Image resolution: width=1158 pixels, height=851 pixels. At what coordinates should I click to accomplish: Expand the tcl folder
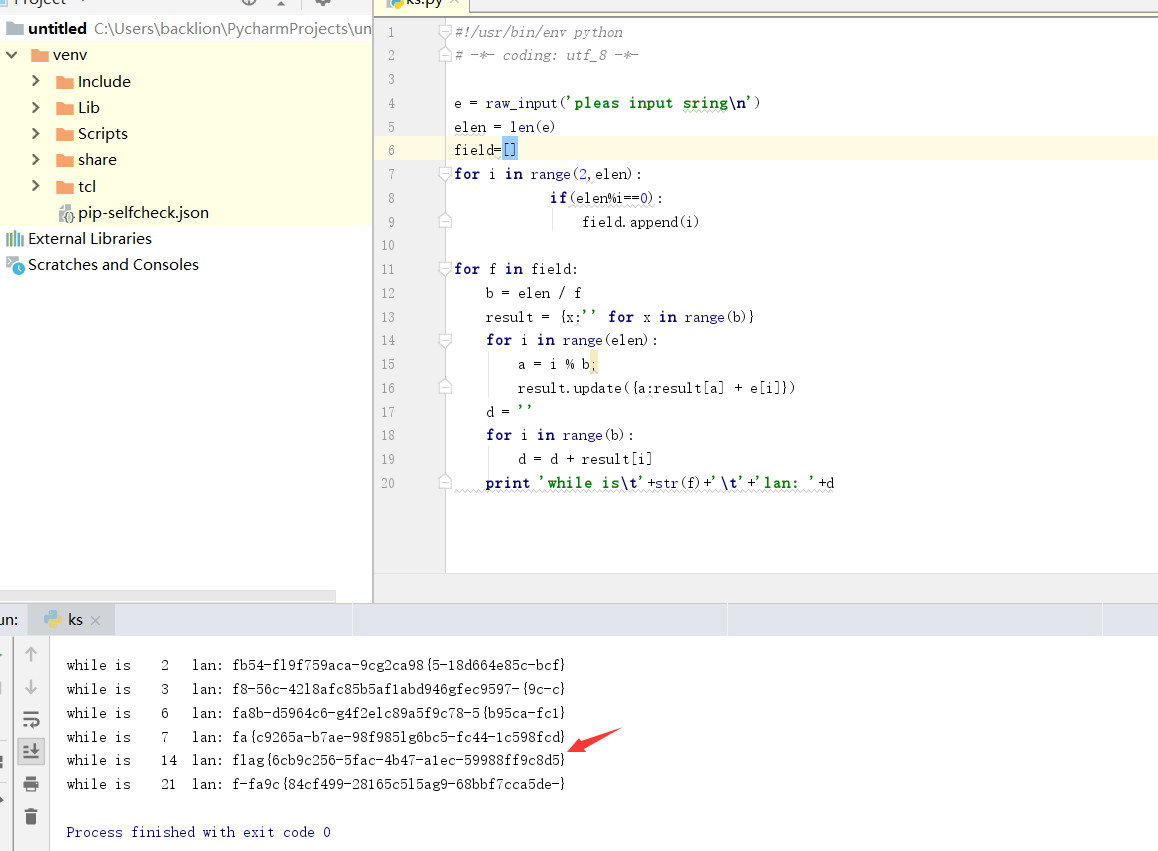click(35, 185)
